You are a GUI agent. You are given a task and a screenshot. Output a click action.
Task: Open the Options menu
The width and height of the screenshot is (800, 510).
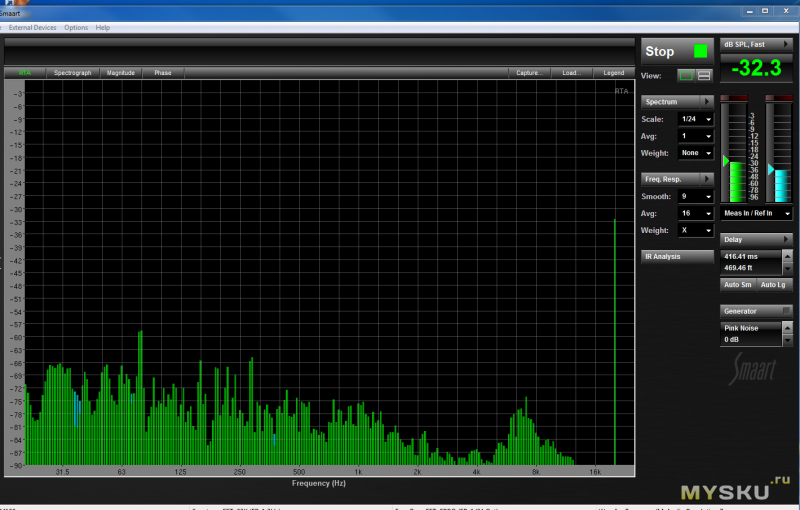[x=76, y=28]
